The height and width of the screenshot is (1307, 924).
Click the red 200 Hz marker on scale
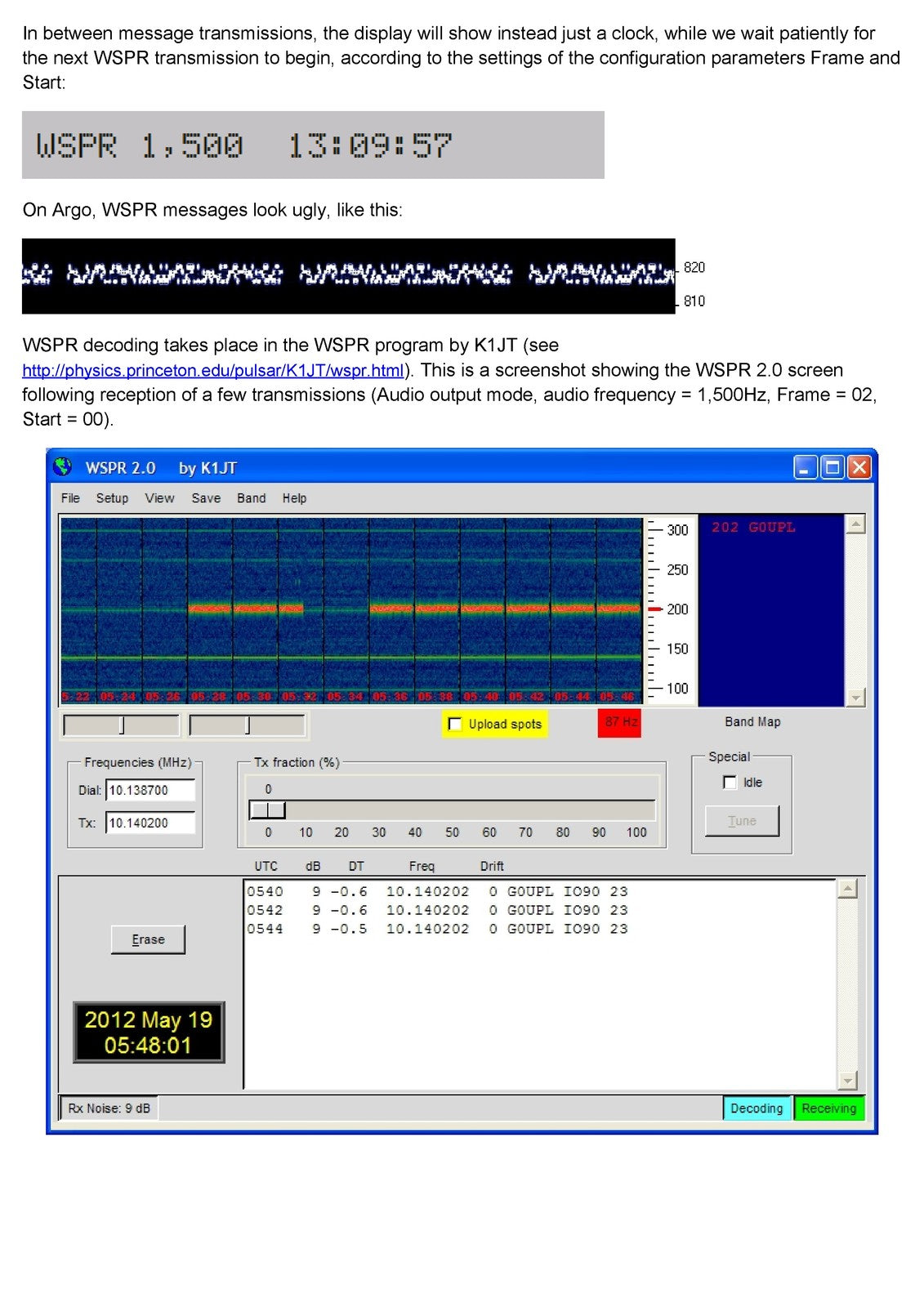654,609
